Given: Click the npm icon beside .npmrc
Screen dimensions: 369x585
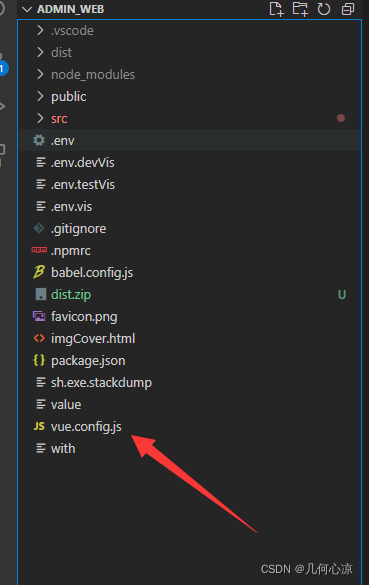Looking at the screenshot, I should tap(39, 250).
